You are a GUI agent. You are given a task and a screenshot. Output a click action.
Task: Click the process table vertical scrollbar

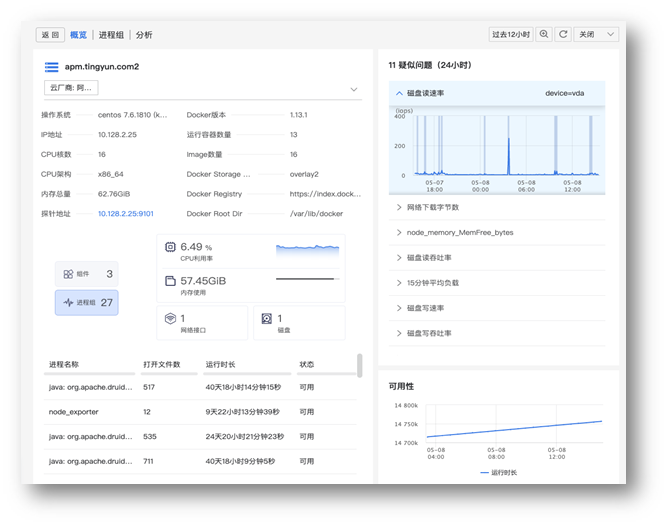coord(360,365)
